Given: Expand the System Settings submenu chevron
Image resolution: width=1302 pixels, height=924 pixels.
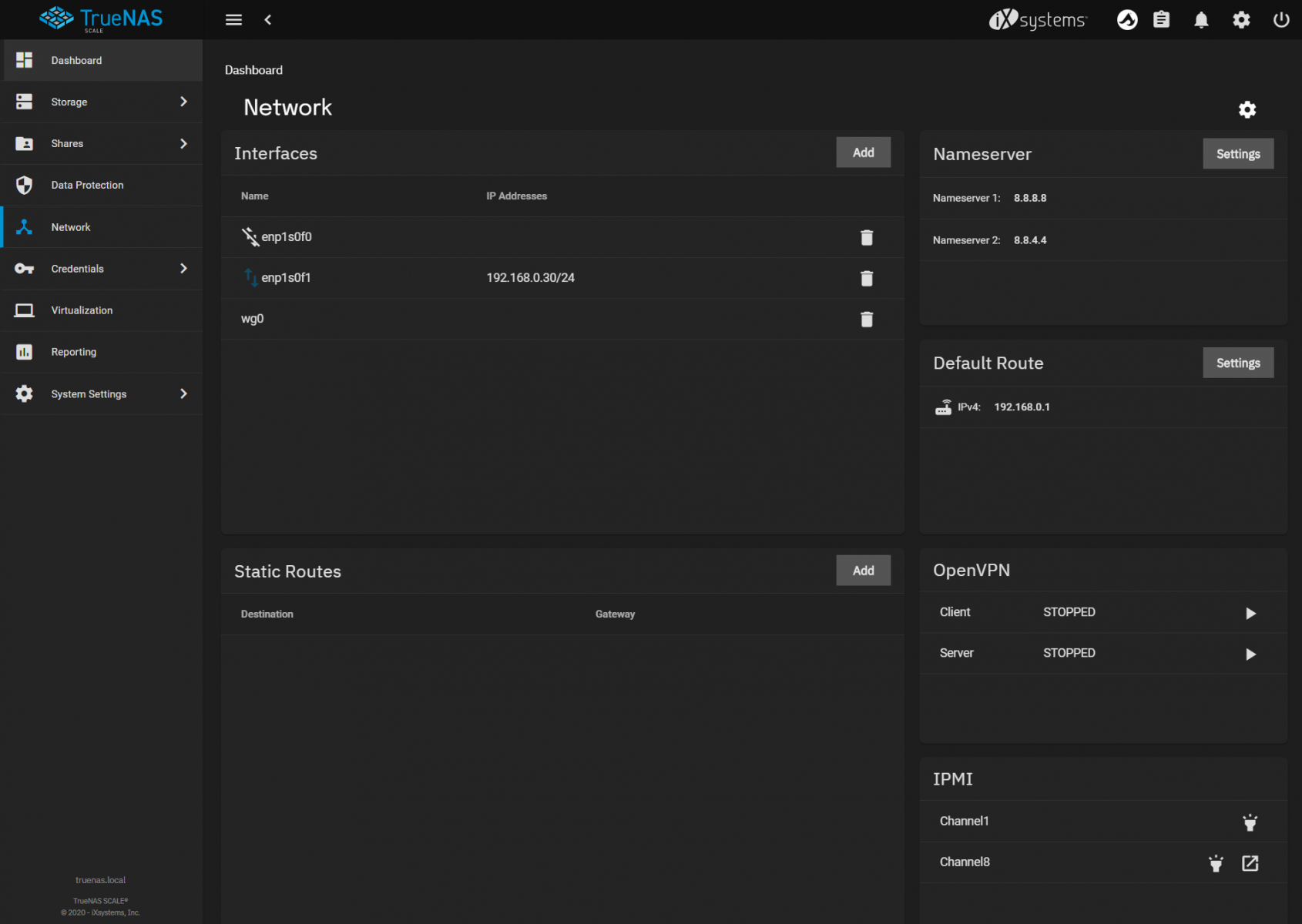Looking at the screenshot, I should [x=183, y=393].
